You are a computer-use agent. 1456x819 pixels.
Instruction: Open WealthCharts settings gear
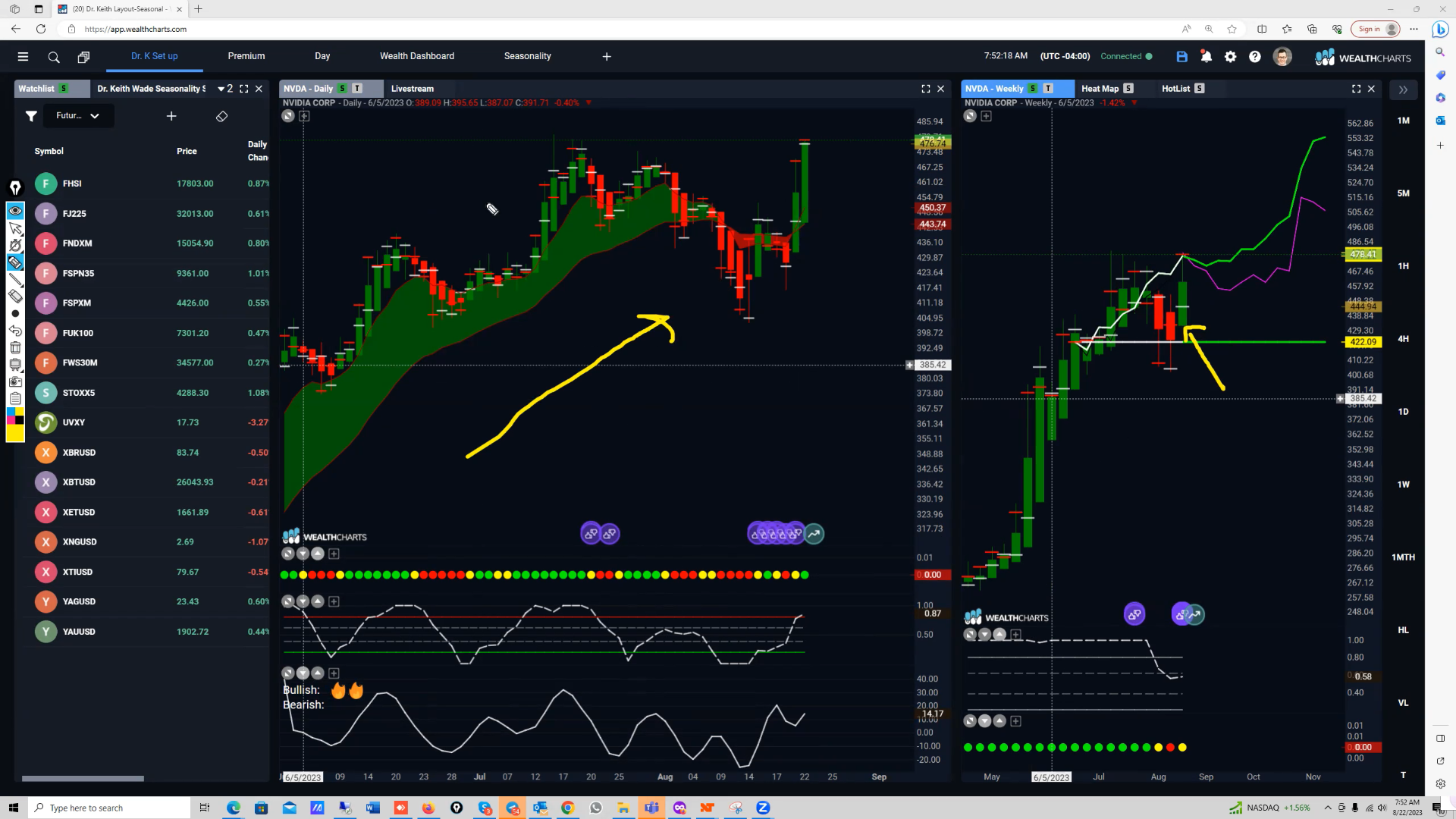1231,57
